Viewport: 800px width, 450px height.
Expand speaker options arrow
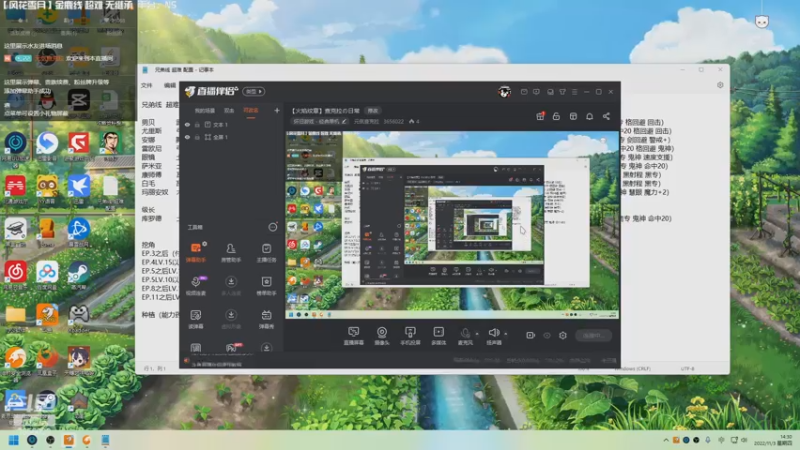(506, 334)
